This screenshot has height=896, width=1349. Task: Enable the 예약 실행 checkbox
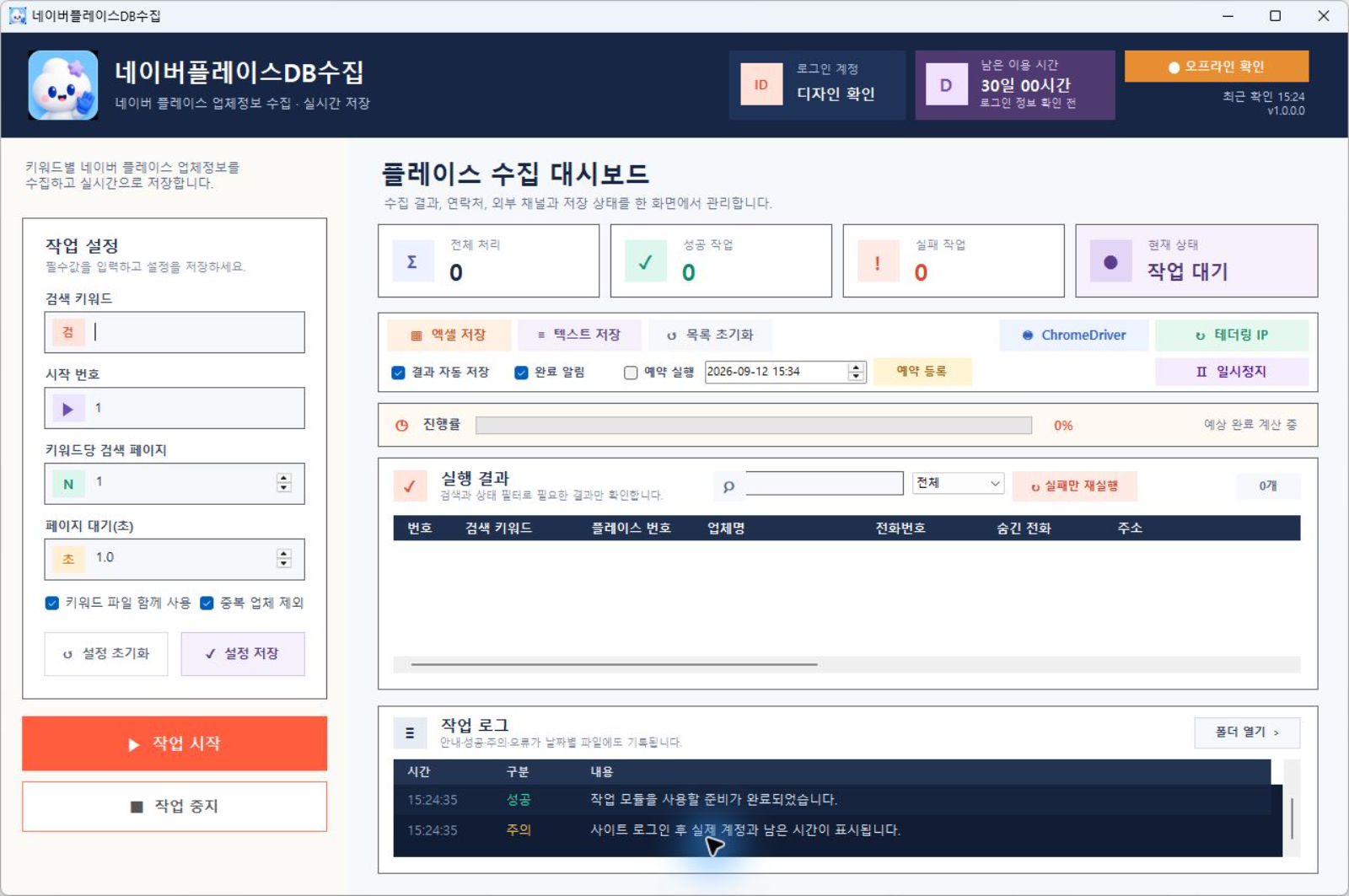[631, 373]
